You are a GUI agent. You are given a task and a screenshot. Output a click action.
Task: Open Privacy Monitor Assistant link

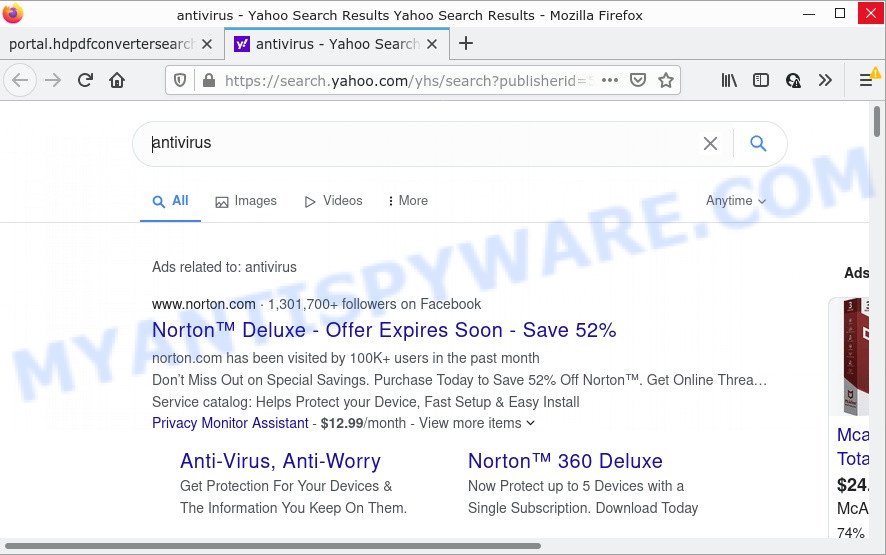pyautogui.click(x=230, y=423)
